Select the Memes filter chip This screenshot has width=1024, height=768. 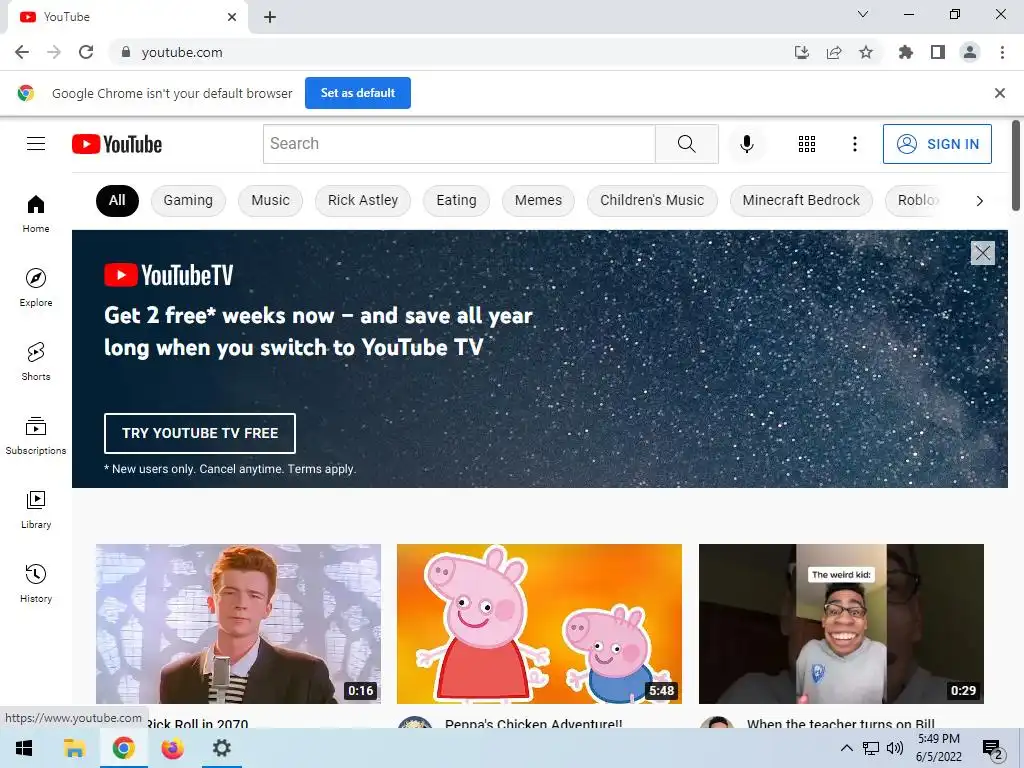click(x=538, y=200)
